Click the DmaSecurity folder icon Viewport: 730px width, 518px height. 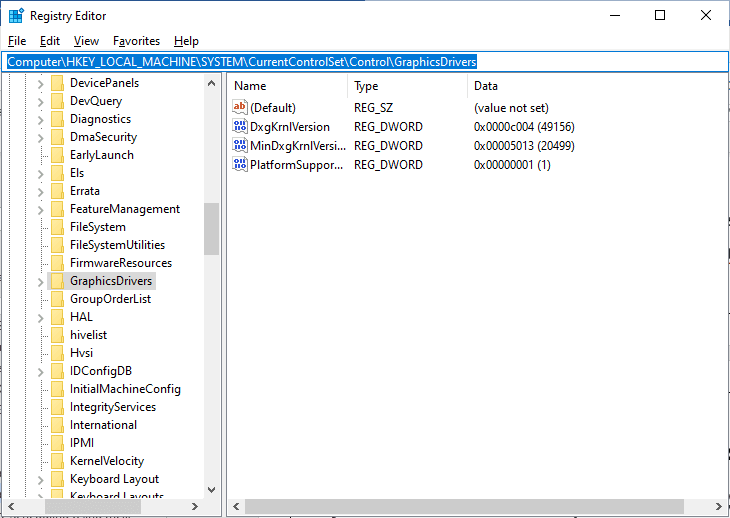[57, 137]
